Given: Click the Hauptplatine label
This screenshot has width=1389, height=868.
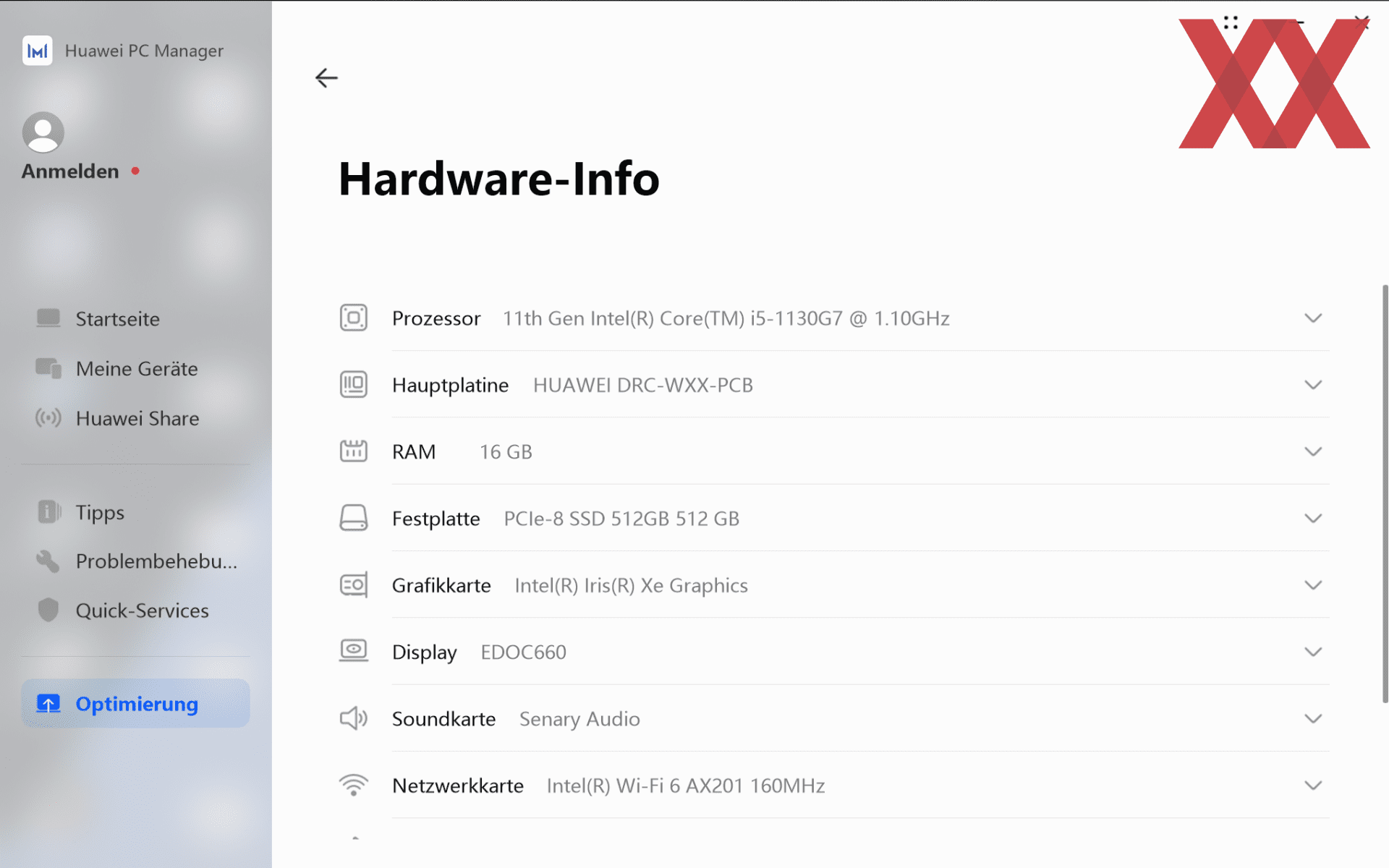Looking at the screenshot, I should [x=450, y=385].
